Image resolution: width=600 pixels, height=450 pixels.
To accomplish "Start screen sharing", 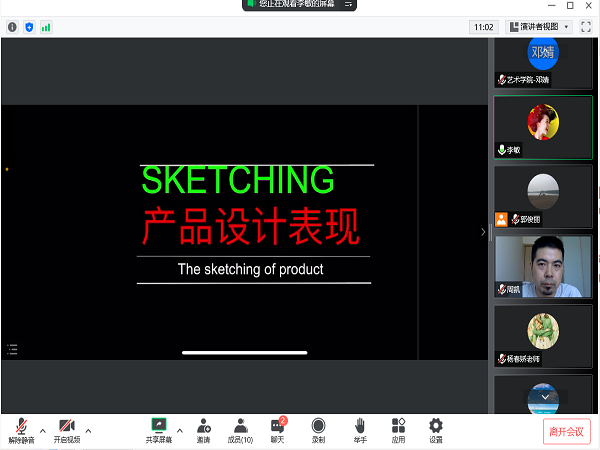I will pos(159,431).
